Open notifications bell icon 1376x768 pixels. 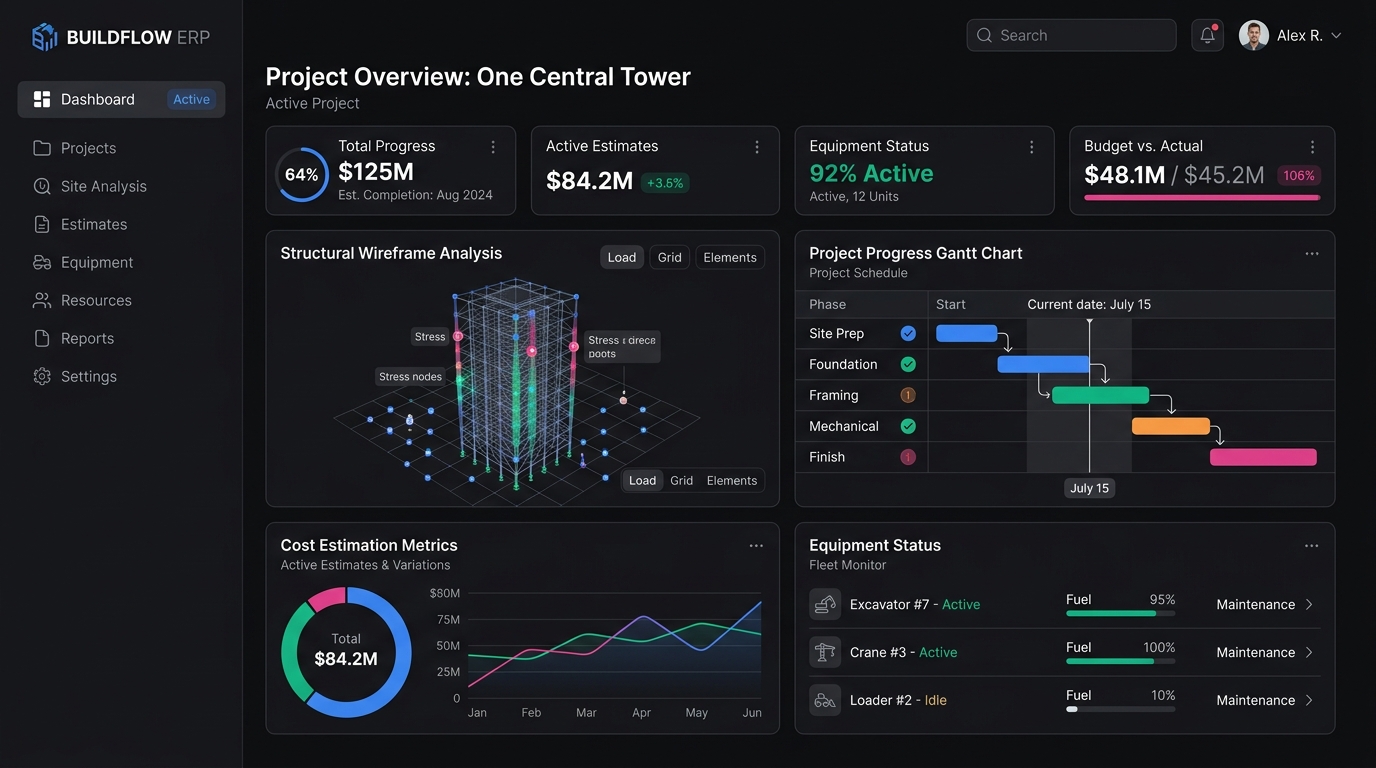click(x=1208, y=35)
